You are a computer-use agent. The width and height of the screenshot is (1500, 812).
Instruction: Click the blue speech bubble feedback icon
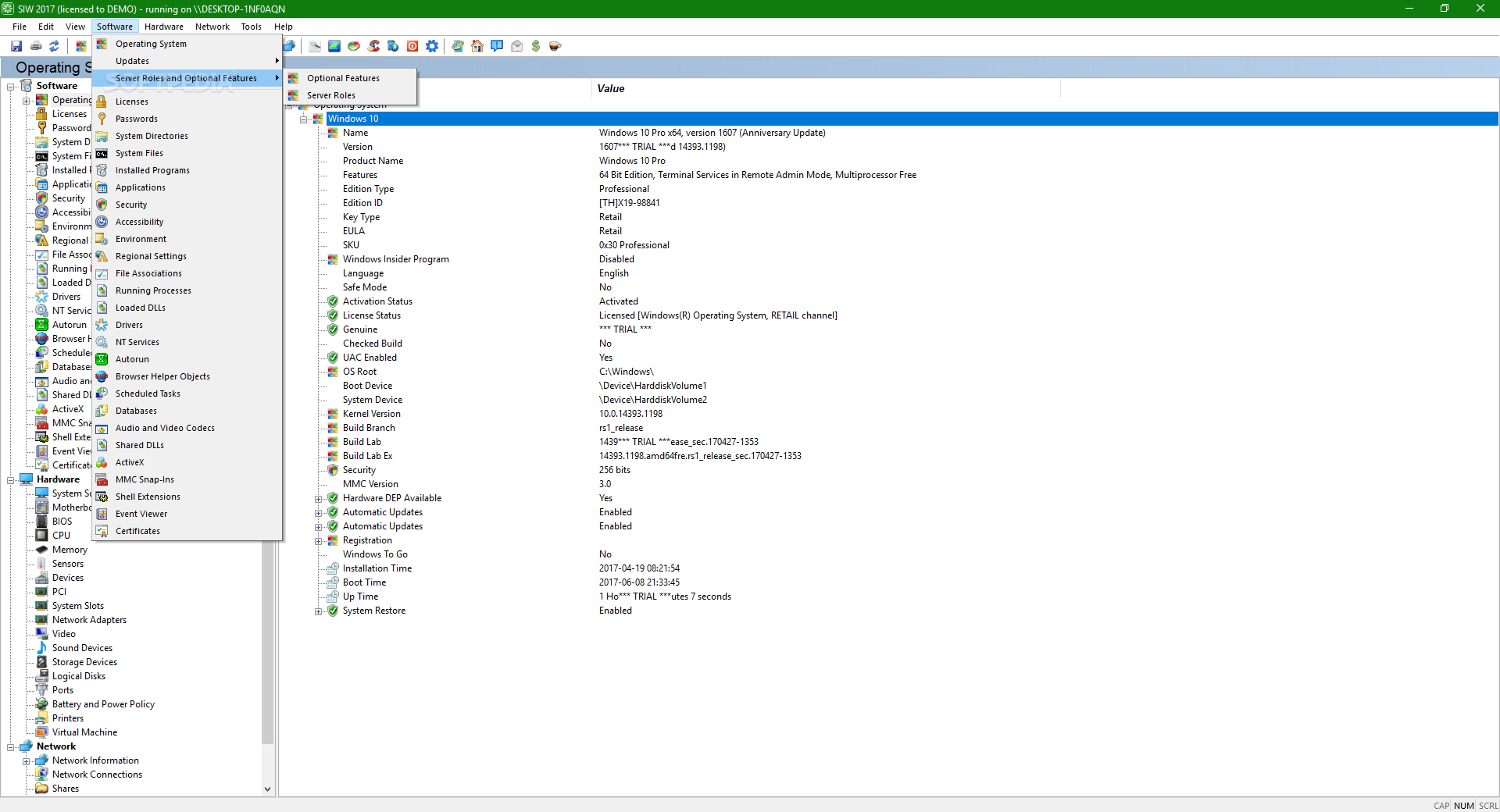[497, 46]
